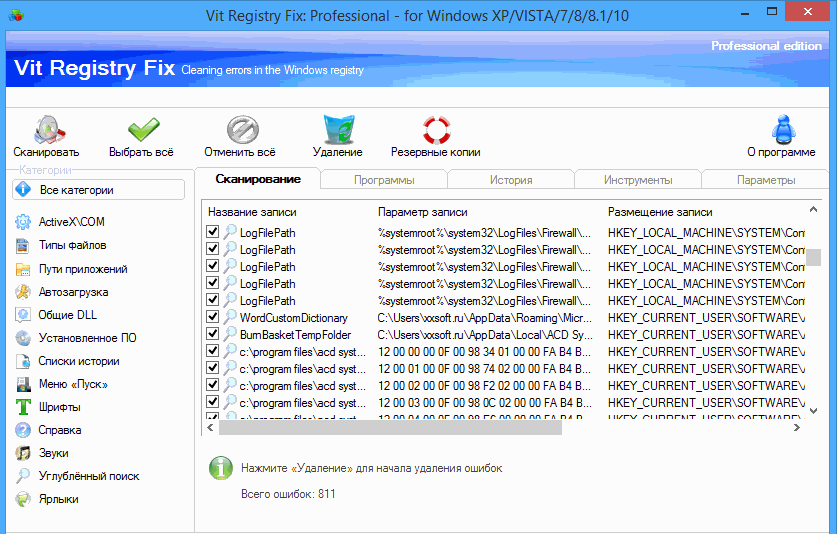Viewport: 837px width, 534px height.
Task: Sort by Параметр записи column header
Action: click(x=422, y=212)
